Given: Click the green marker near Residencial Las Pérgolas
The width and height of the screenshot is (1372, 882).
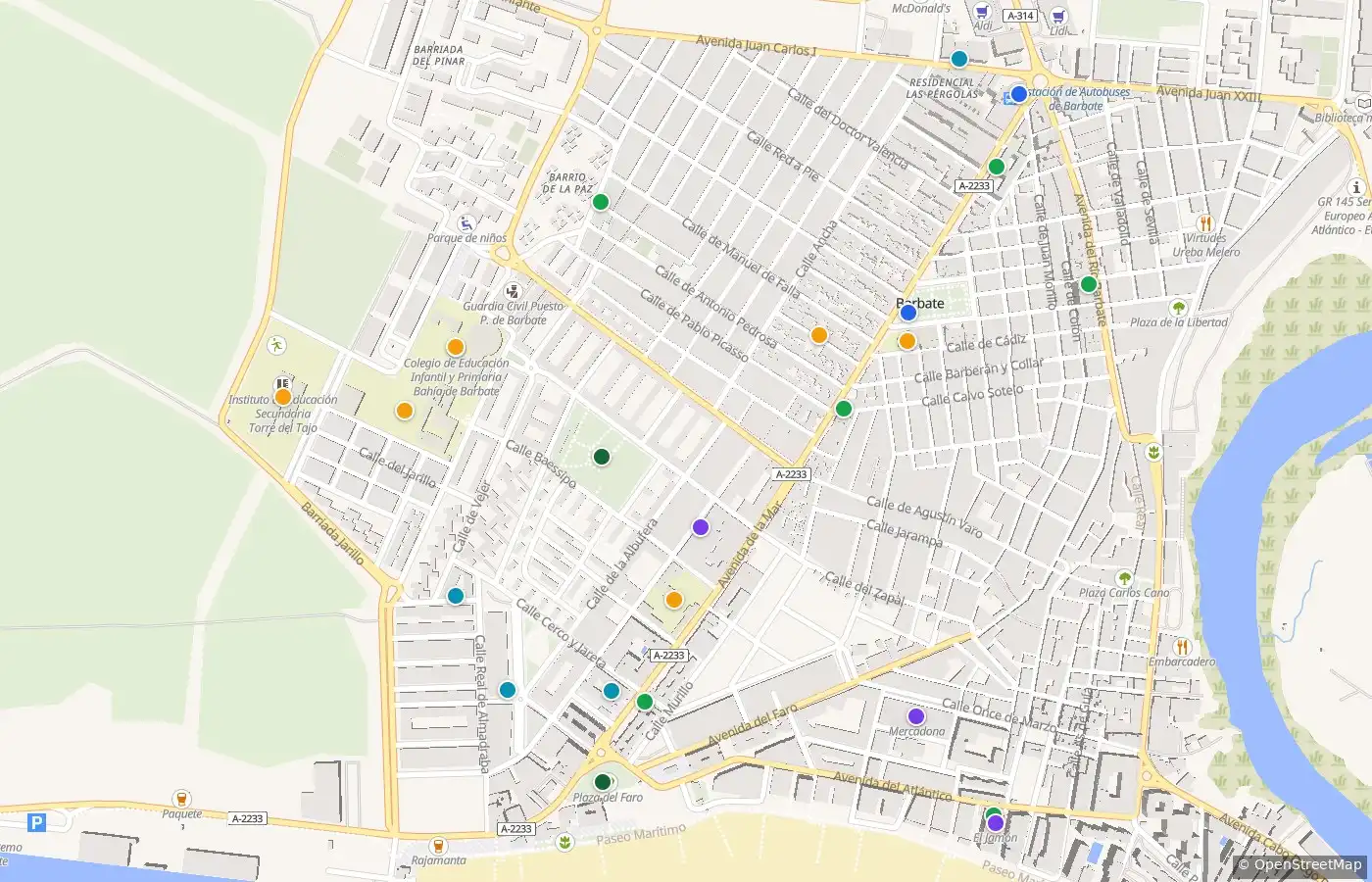Looking at the screenshot, I should pos(997,167).
